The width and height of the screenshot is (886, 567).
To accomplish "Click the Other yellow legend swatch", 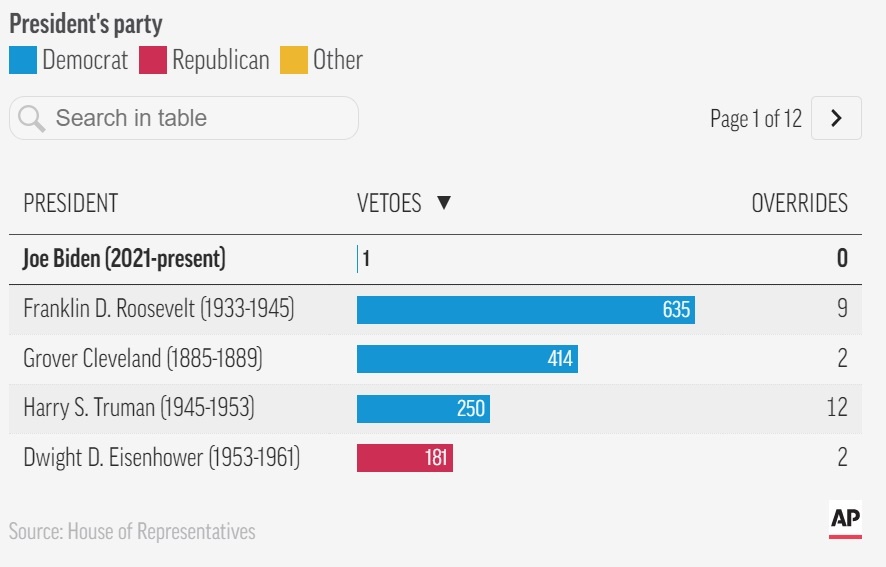I will click(x=294, y=60).
